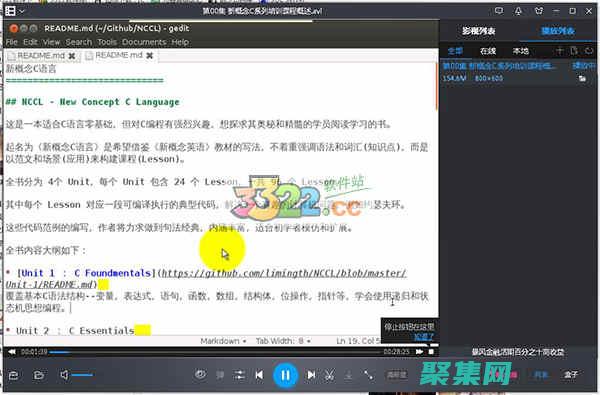
Task: Open the playback settings sliders icon
Action: click(x=240, y=375)
